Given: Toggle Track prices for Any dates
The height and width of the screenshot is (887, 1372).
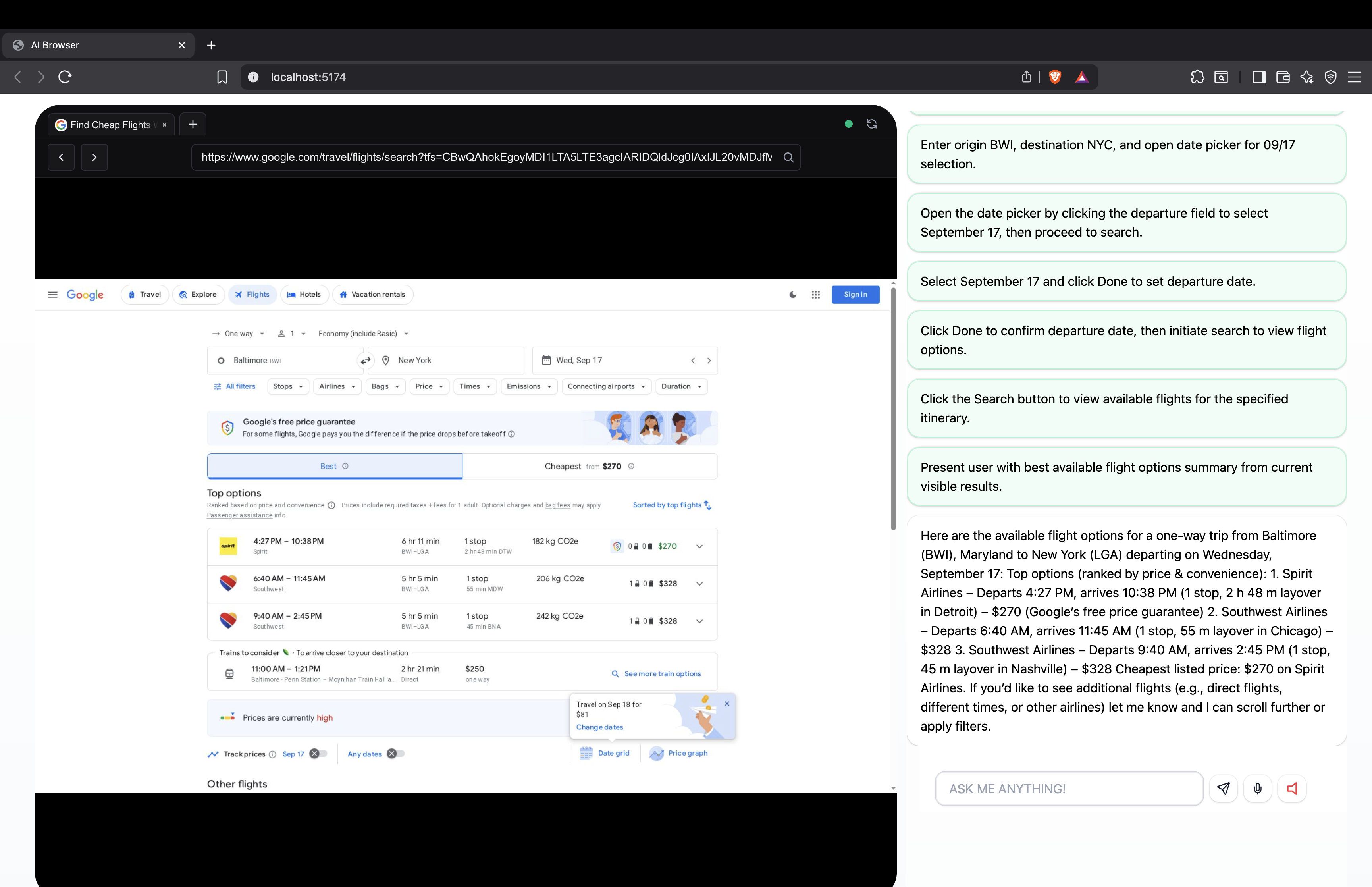Looking at the screenshot, I should pos(395,754).
